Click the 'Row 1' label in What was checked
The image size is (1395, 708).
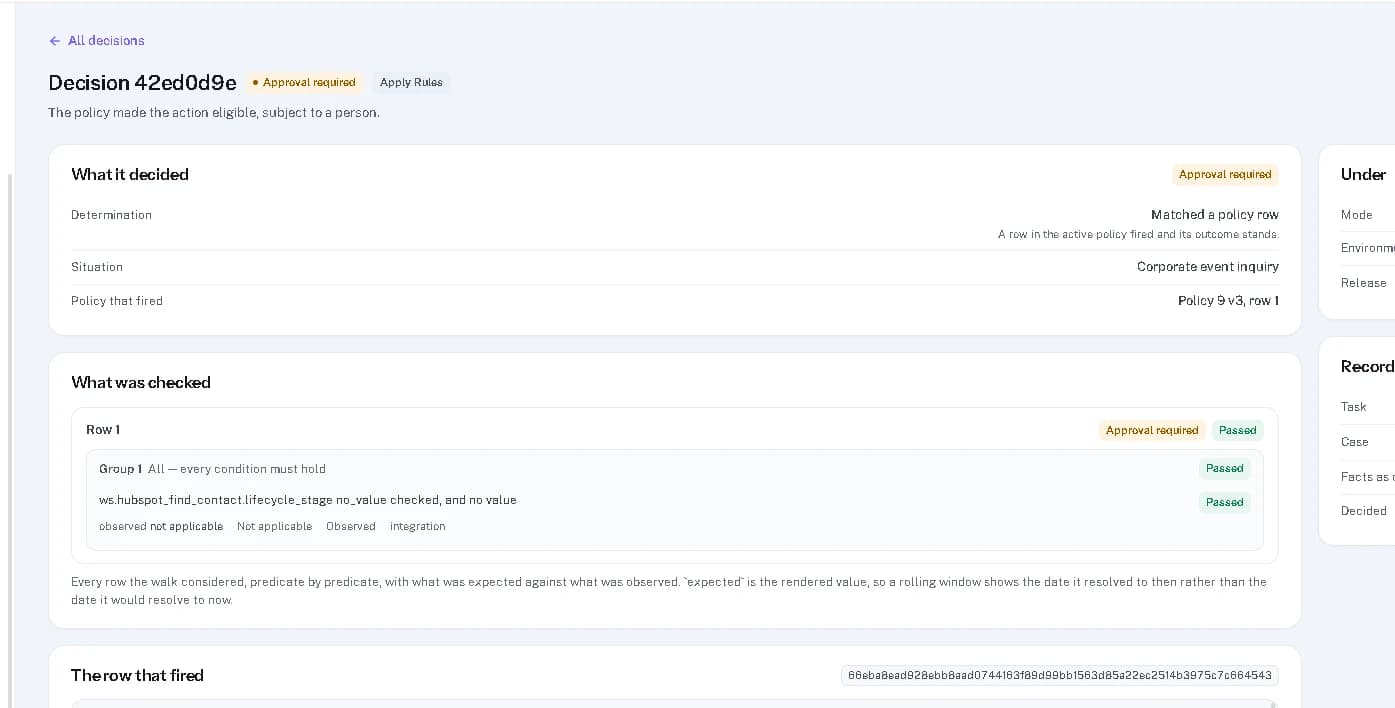tap(103, 430)
